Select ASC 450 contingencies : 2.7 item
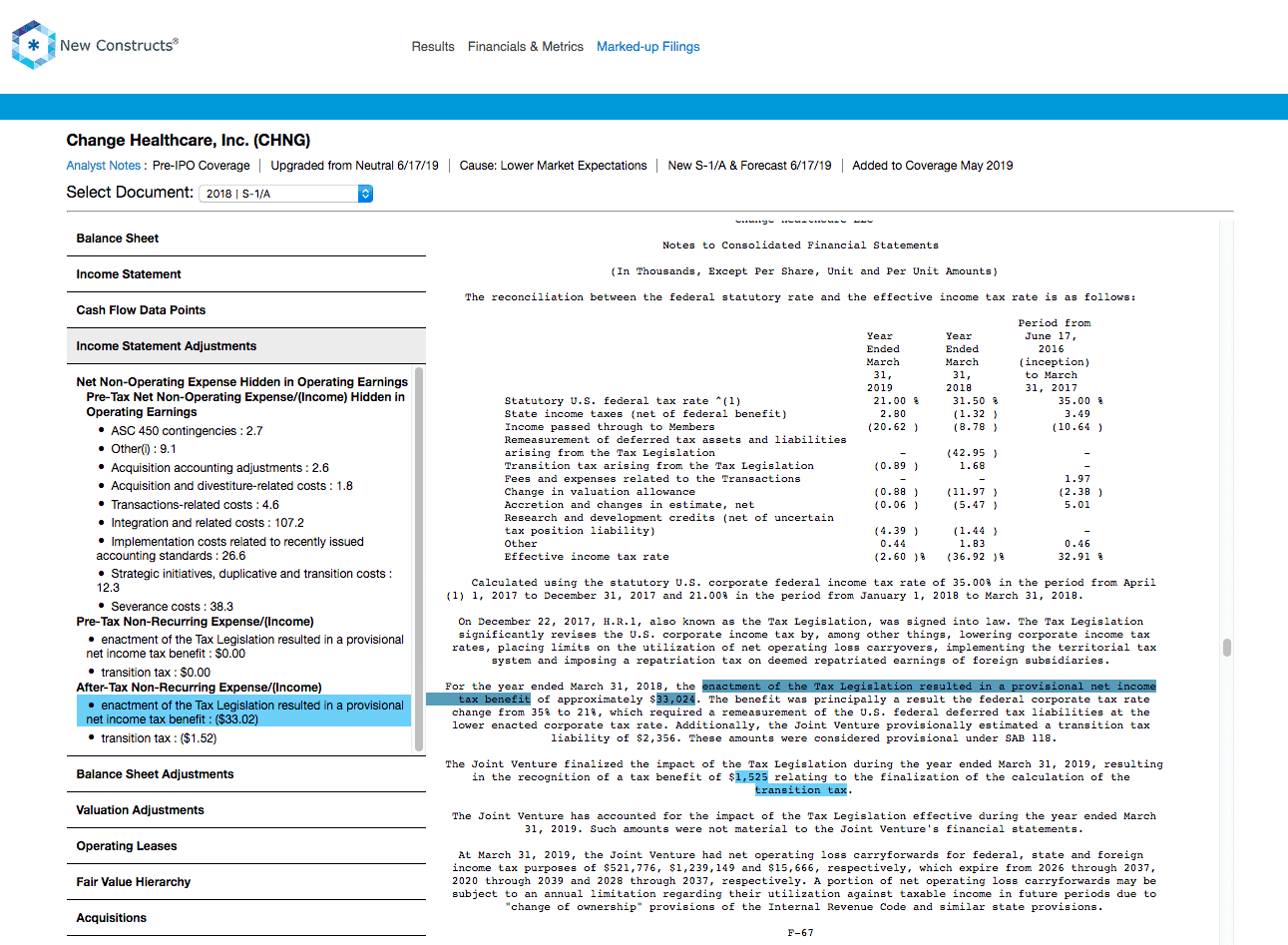Image resolution: width=1288 pixels, height=945 pixels. point(187,431)
